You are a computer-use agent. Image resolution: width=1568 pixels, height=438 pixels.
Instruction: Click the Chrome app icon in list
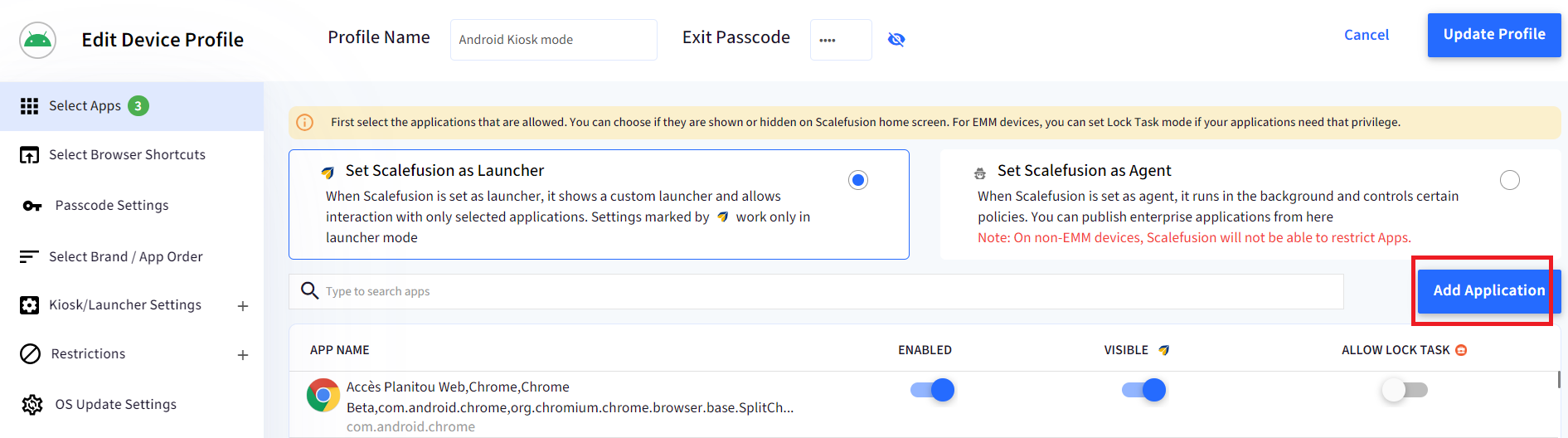(x=323, y=395)
